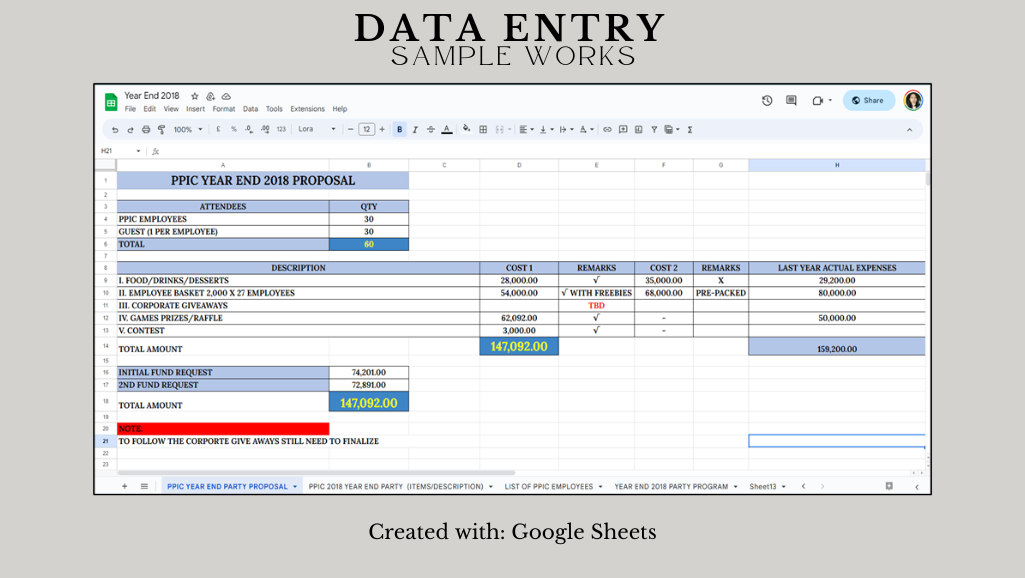The height and width of the screenshot is (578, 1025).
Task: Undo the last action
Action: tap(115, 129)
